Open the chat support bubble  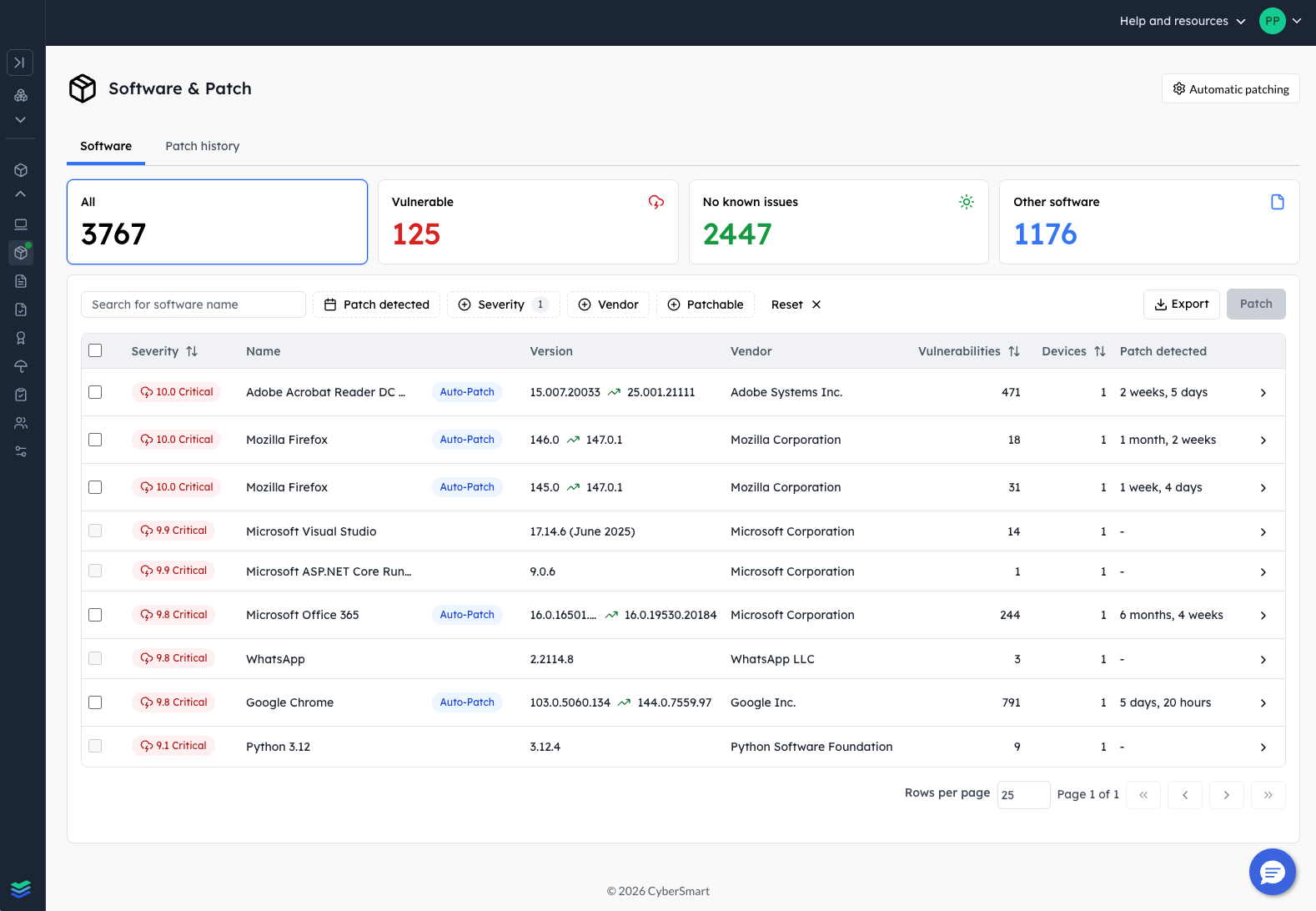pos(1272,872)
